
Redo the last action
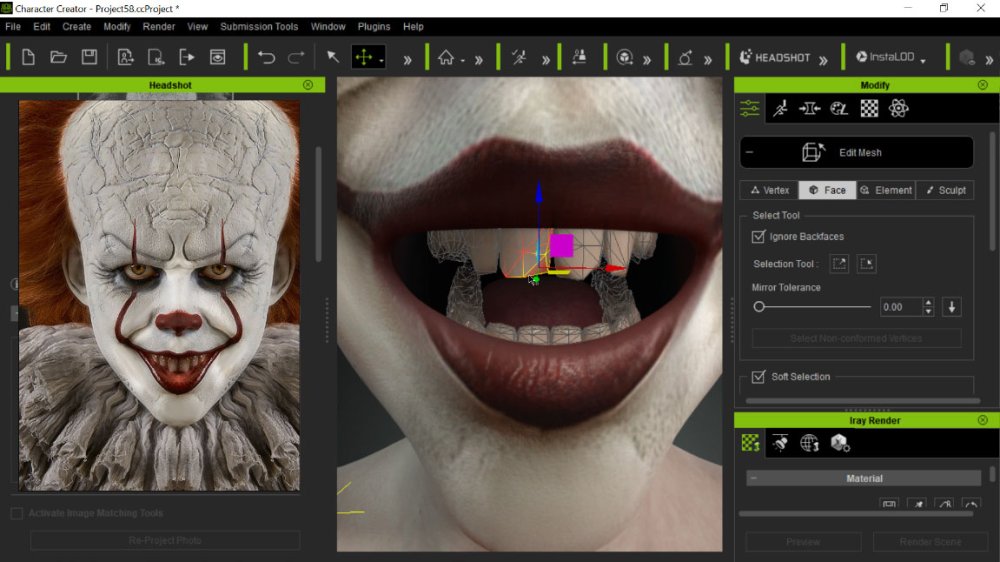[x=296, y=57]
